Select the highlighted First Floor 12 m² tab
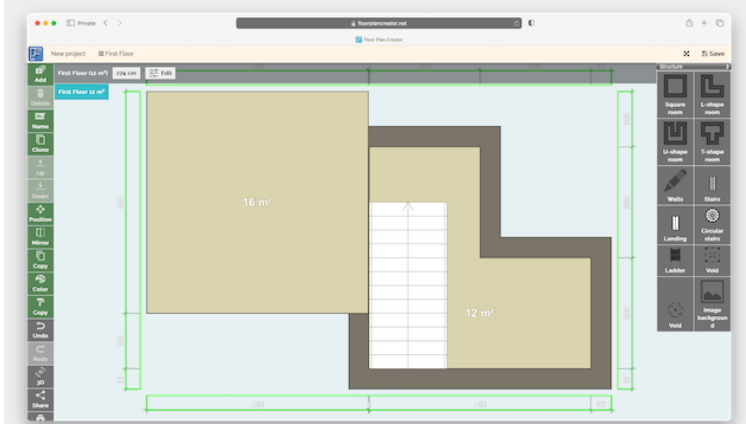 tap(82, 91)
